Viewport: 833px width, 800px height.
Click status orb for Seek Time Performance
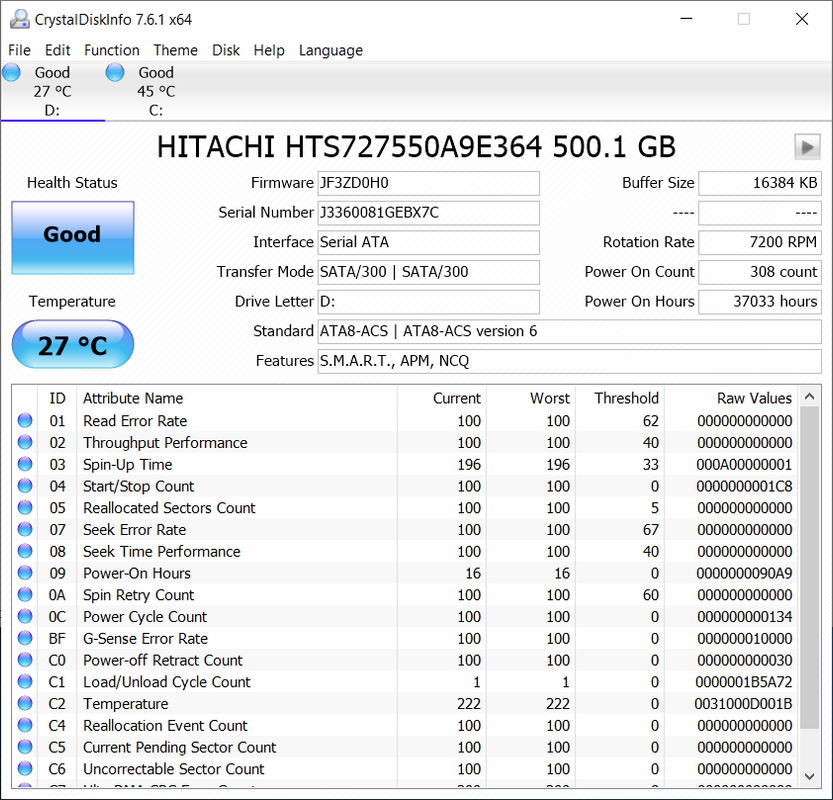tap(25, 551)
